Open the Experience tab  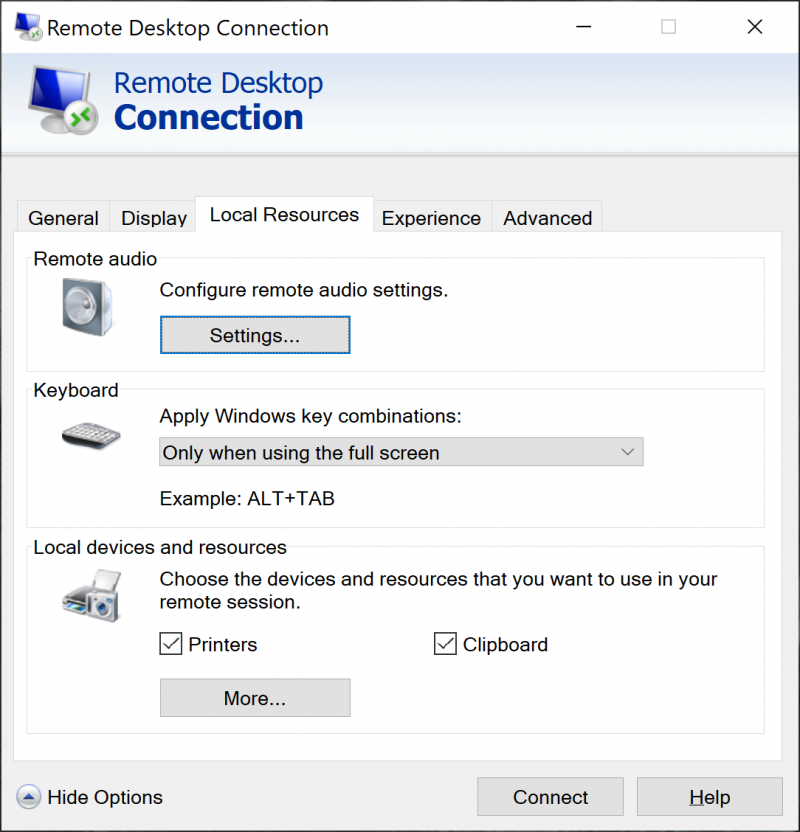coord(431,218)
